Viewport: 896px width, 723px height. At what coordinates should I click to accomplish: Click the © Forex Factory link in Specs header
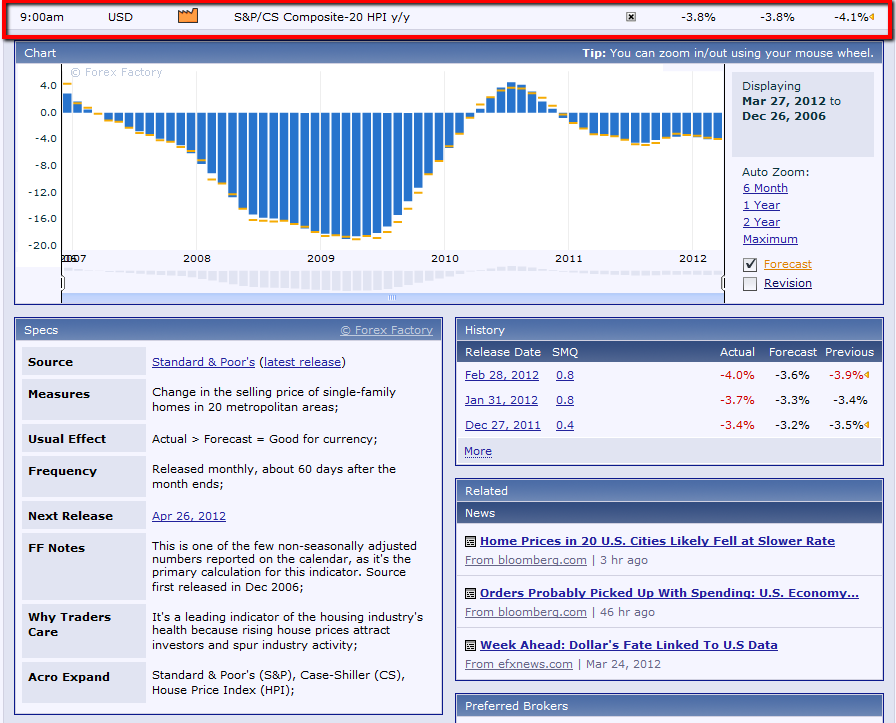point(387,330)
